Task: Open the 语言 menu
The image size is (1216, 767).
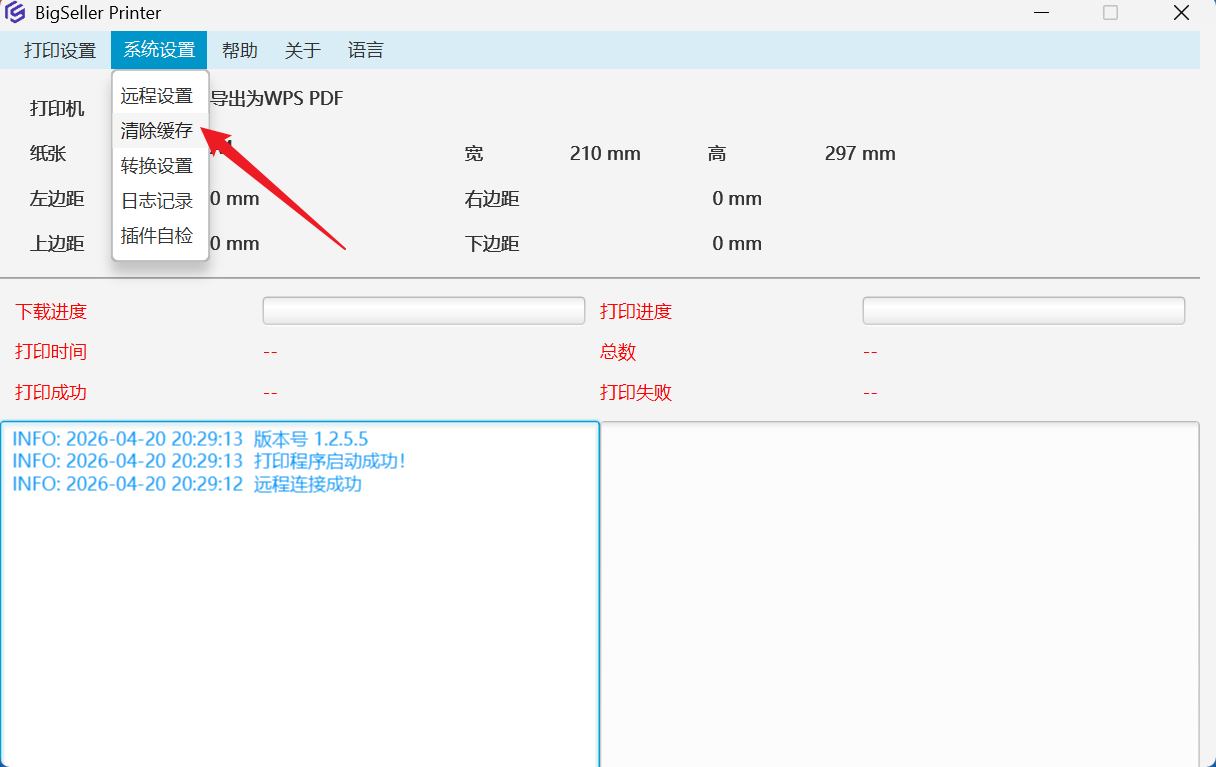Action: 366,50
